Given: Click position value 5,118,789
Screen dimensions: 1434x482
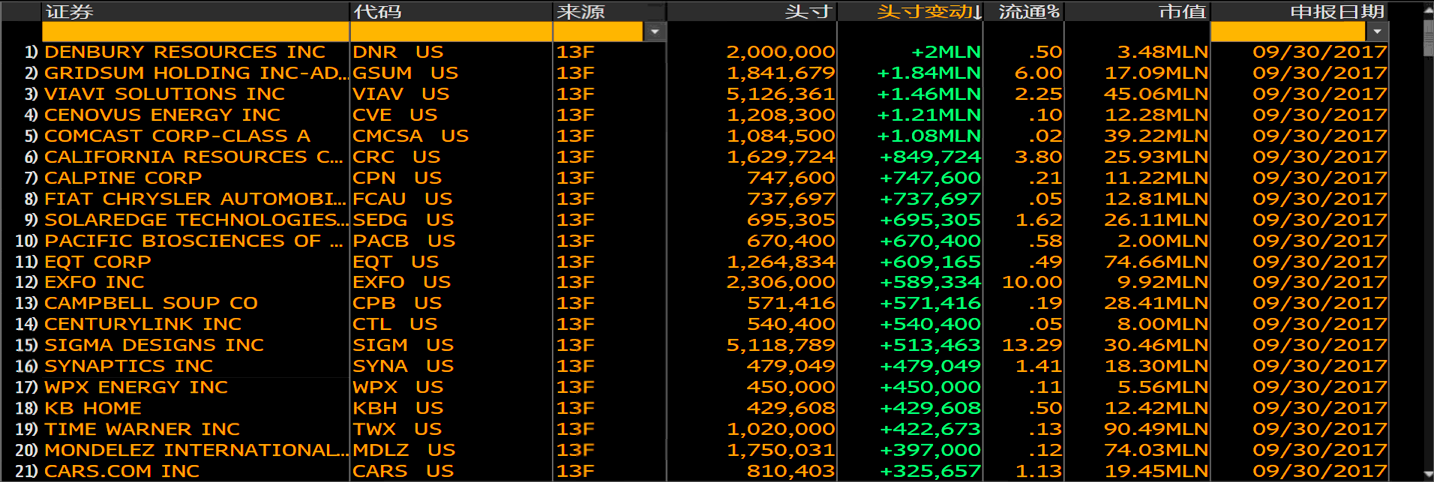Looking at the screenshot, I should (x=781, y=345).
